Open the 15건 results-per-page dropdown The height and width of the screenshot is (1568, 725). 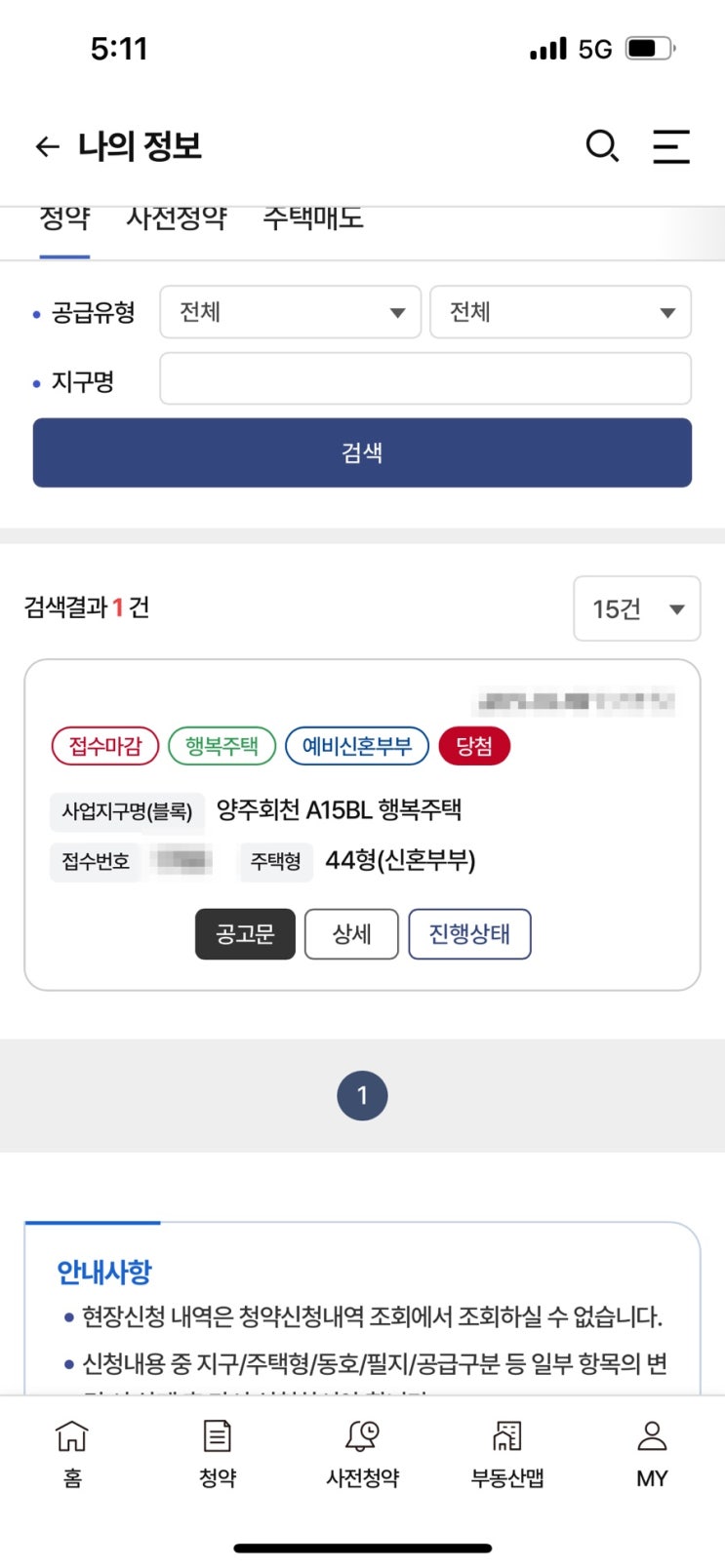click(636, 608)
